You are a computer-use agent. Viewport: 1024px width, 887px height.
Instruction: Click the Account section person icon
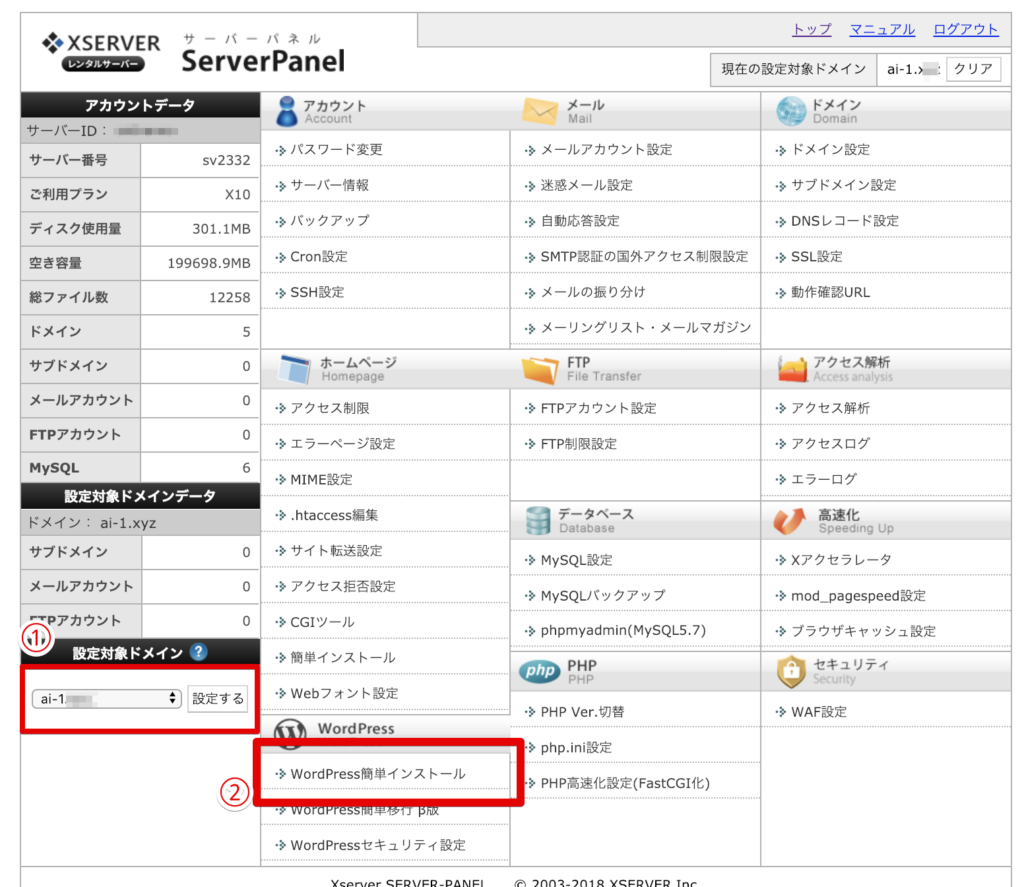[x=286, y=111]
